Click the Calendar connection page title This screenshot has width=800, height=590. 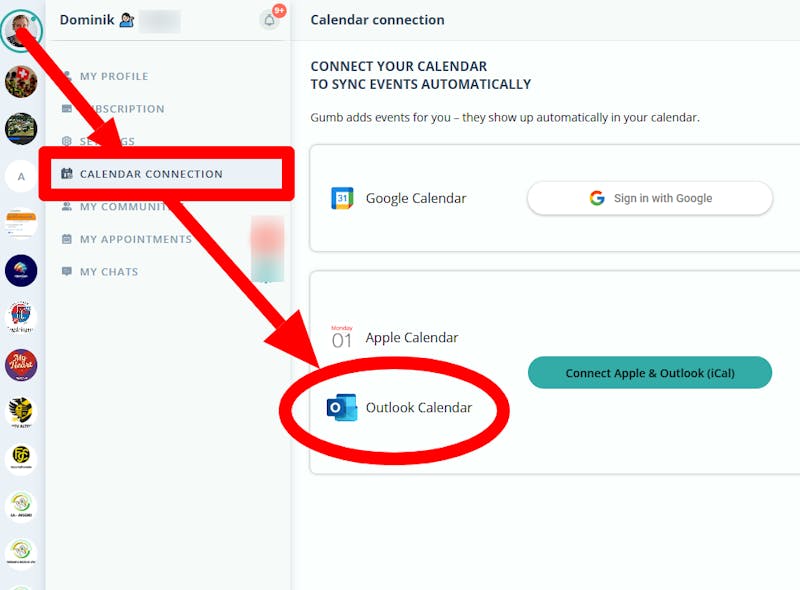[x=378, y=20]
